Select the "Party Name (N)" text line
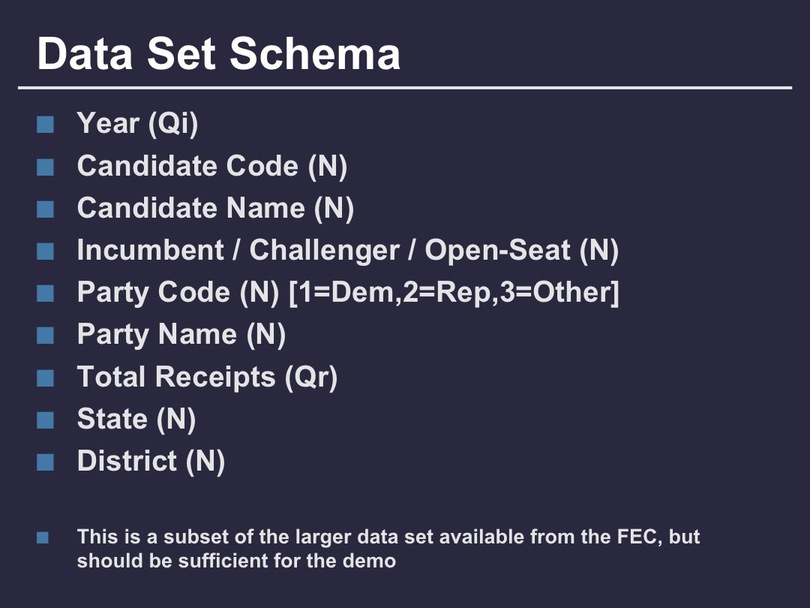This screenshot has width=810, height=608. coord(181,335)
